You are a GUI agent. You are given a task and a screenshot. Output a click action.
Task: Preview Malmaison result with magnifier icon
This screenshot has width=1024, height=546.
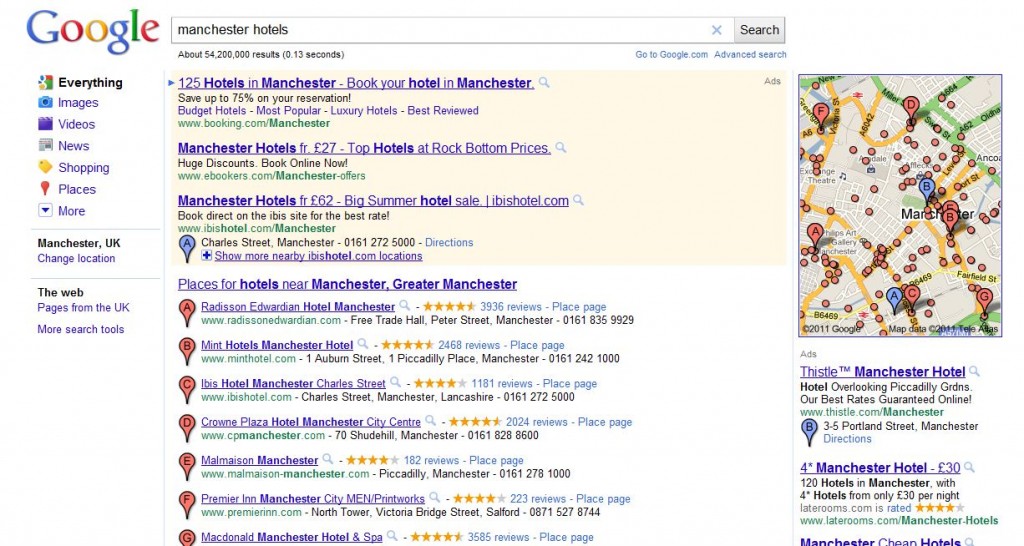point(328,460)
